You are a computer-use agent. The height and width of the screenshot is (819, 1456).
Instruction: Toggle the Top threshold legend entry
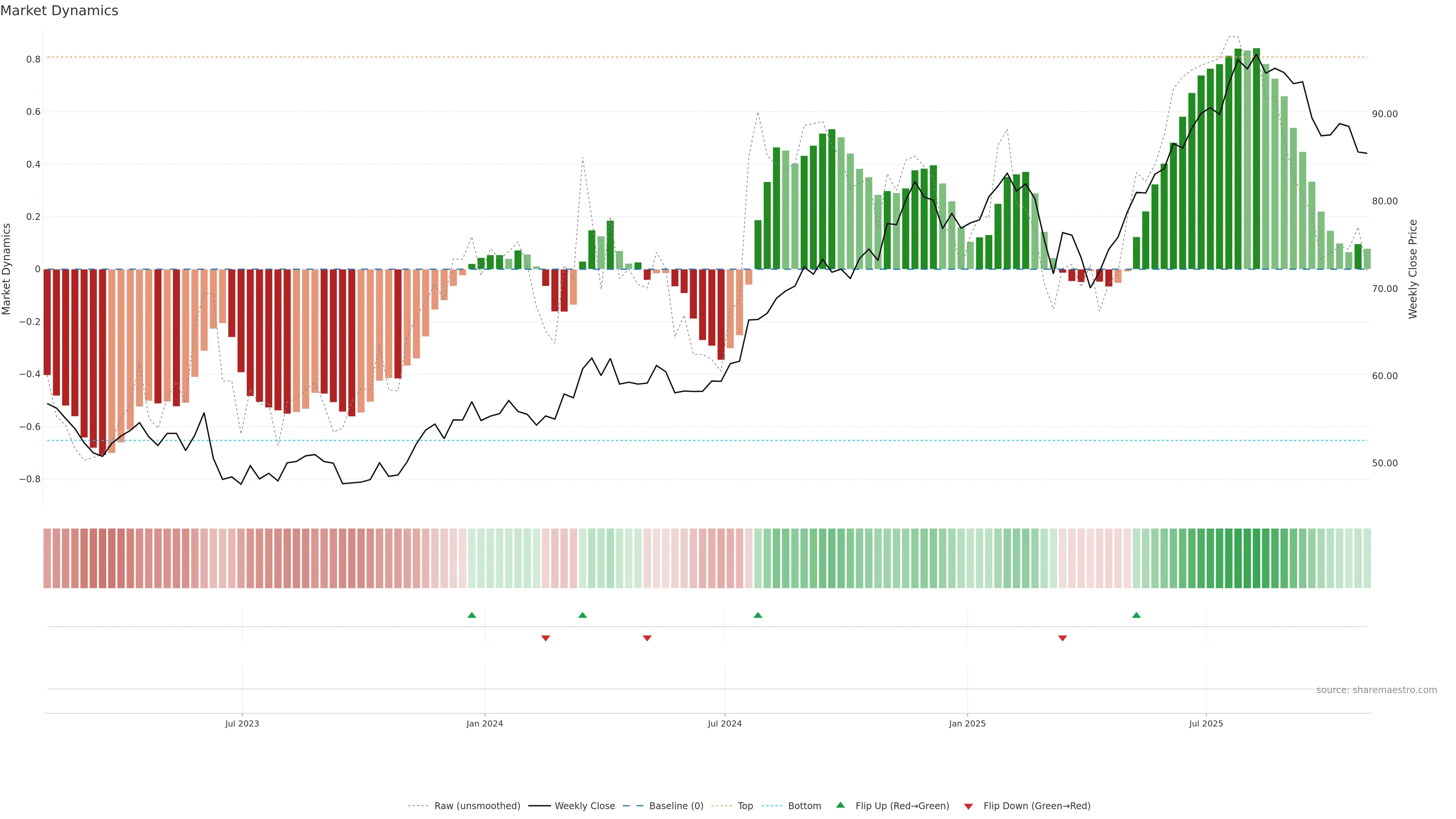[745, 806]
